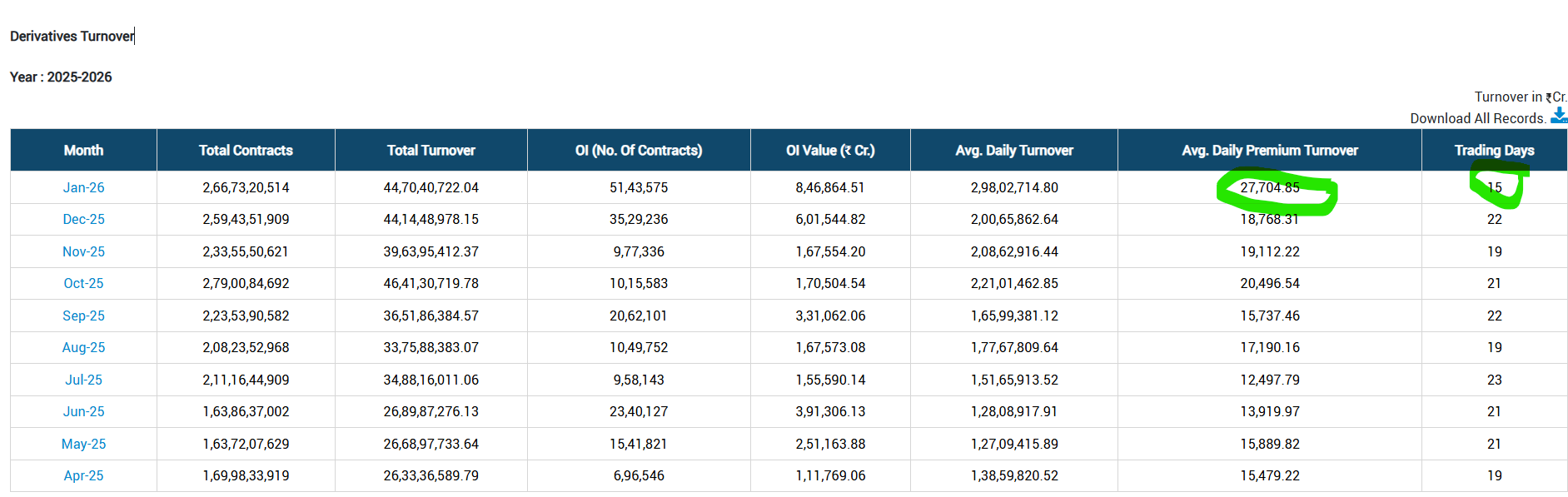Click the Trading Days column header
The image size is (1568, 497).
(1494, 151)
